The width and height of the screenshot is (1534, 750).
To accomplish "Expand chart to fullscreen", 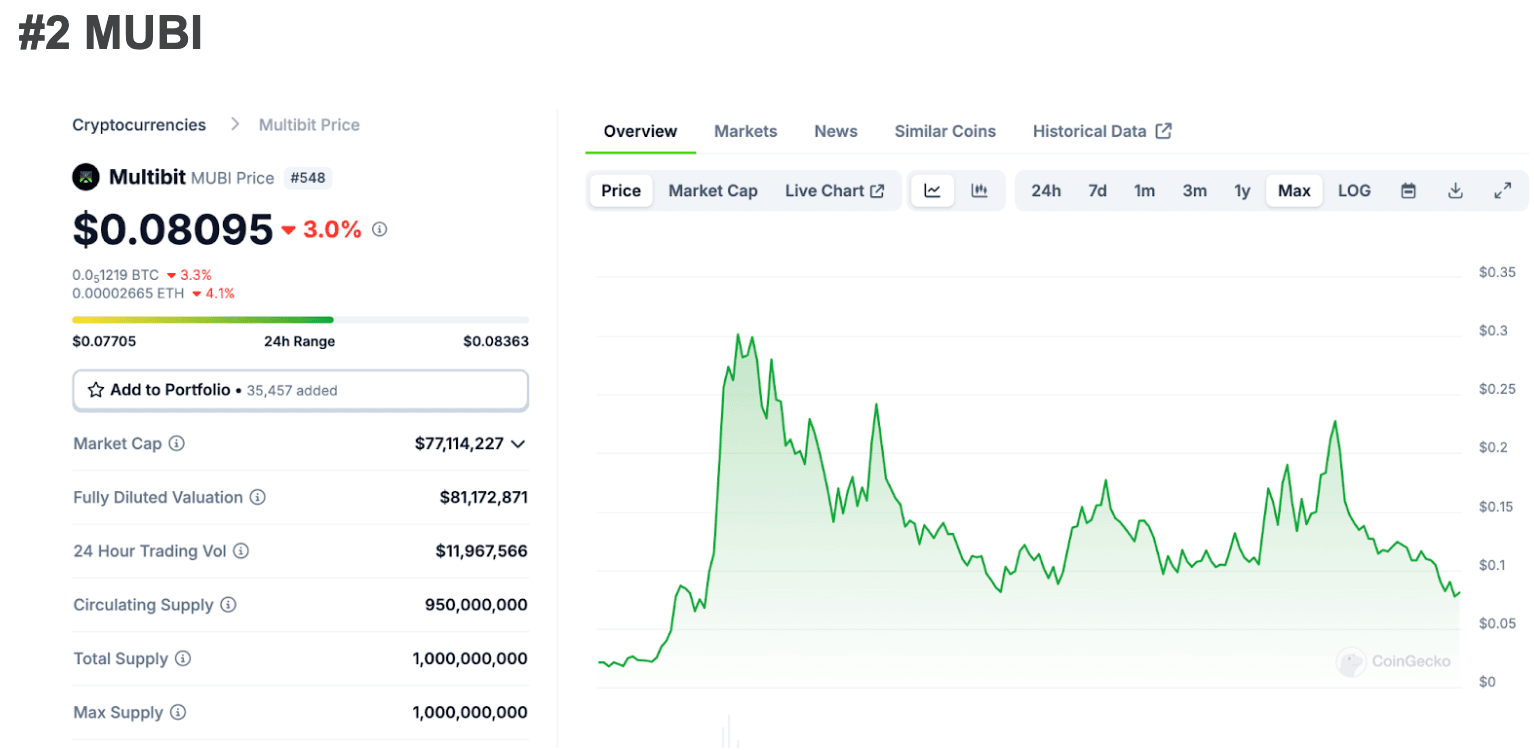I will coord(1502,191).
